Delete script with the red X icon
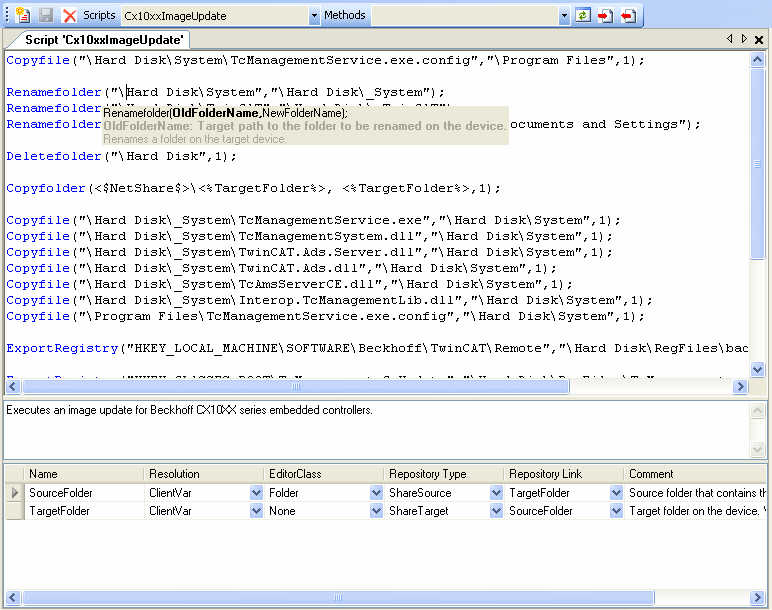772x610 pixels. 69,16
